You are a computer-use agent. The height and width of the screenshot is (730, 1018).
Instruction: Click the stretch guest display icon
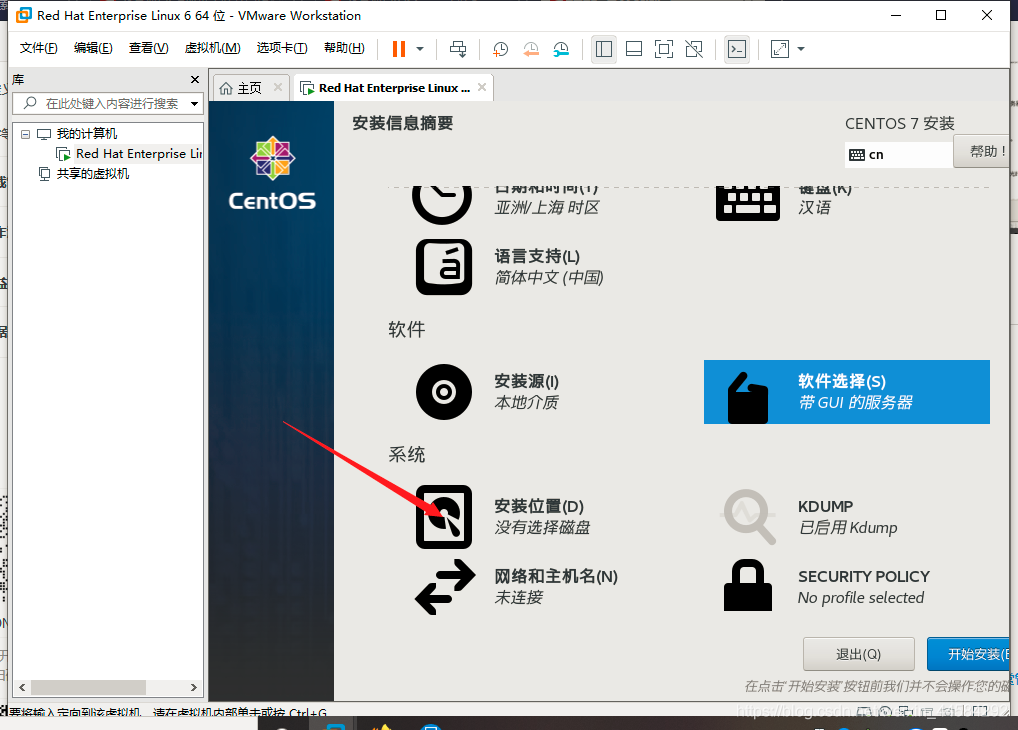click(x=780, y=49)
